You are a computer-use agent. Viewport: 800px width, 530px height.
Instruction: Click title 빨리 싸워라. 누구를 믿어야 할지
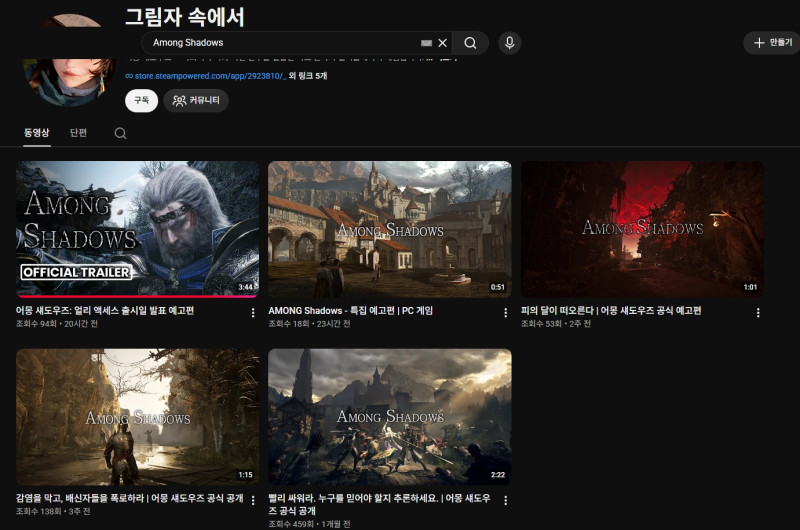[379, 504]
